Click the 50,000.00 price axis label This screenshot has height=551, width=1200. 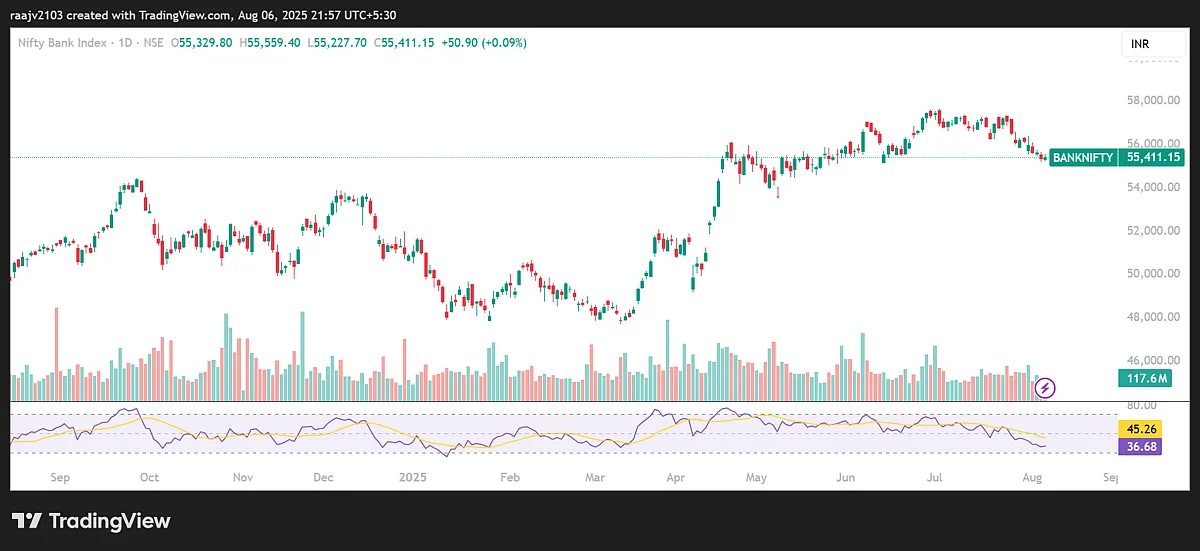(x=1153, y=273)
